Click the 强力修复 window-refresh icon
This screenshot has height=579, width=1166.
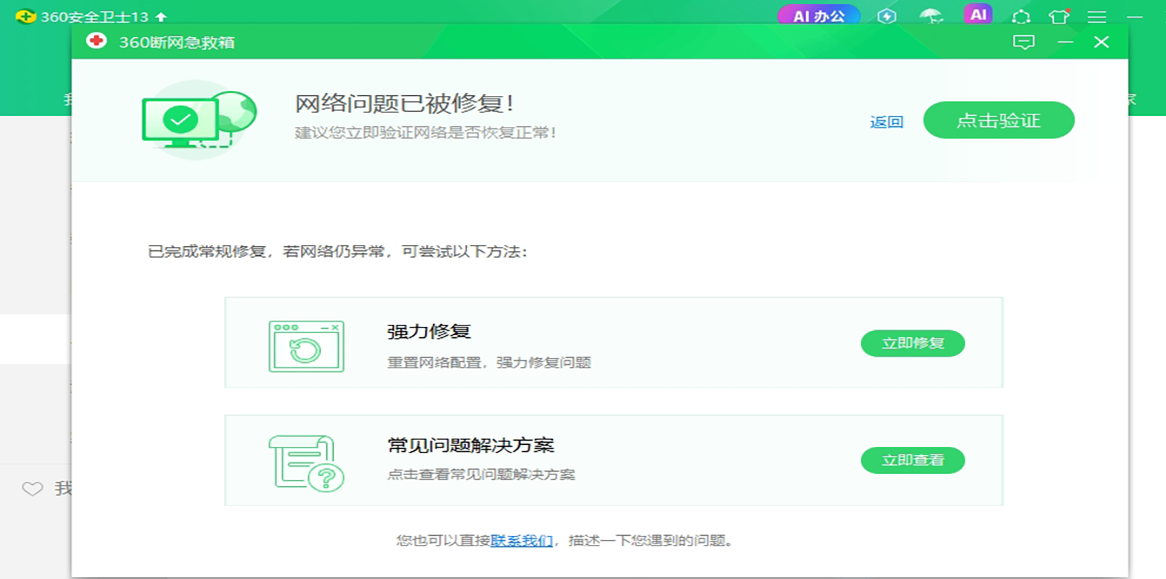coord(305,346)
